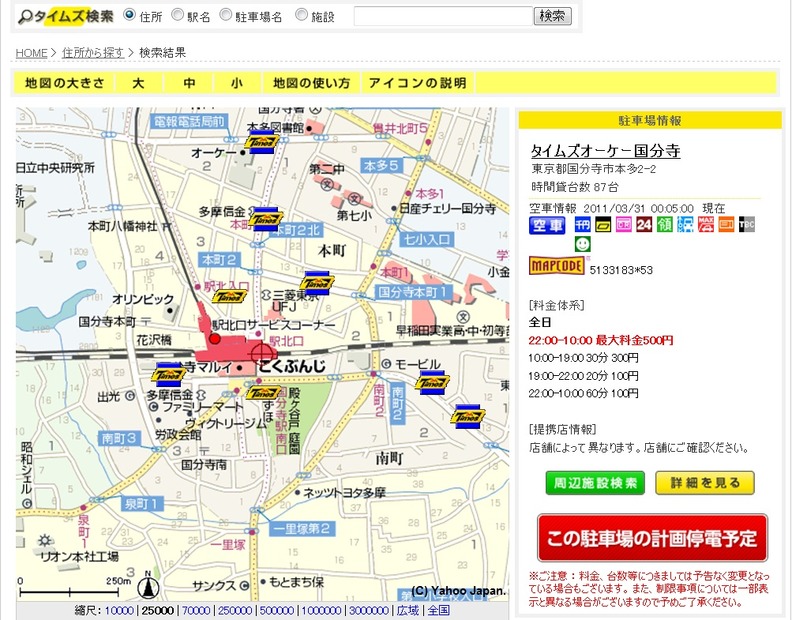
Task: Click the 19:00-22:00 20分 100円 rate
Action: pyautogui.click(x=583, y=376)
